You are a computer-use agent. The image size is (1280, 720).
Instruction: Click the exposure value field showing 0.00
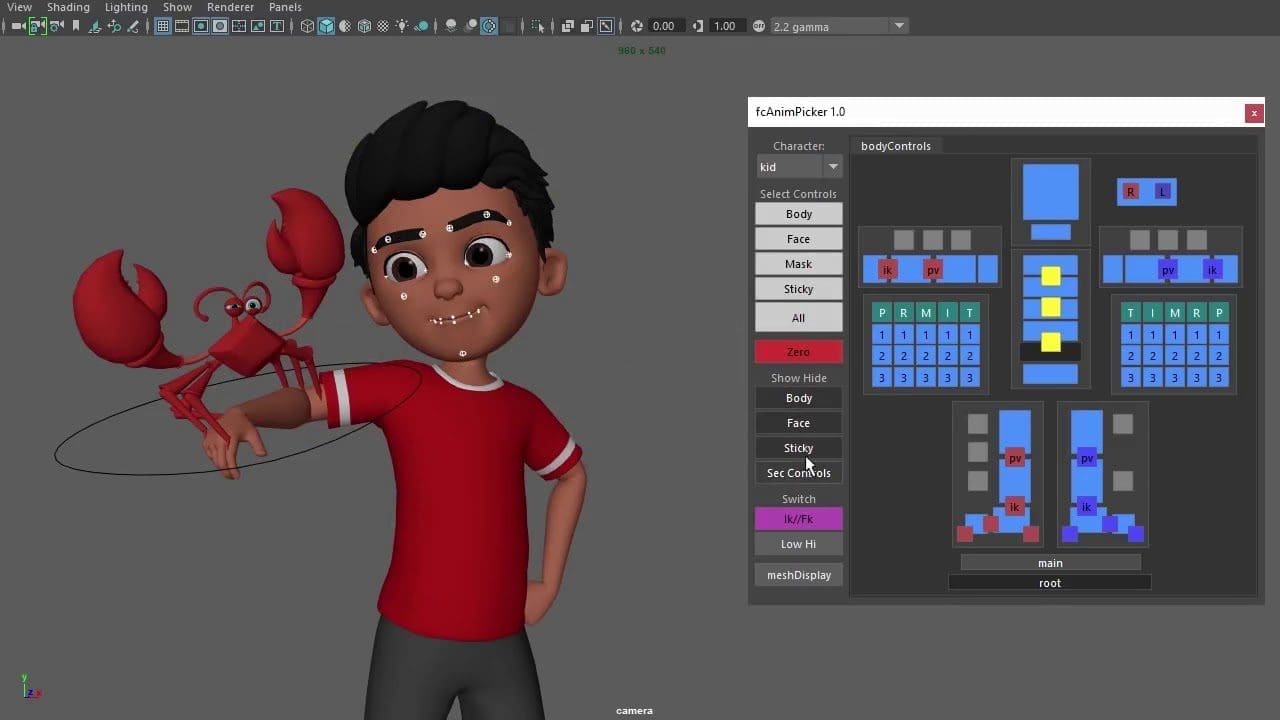pyautogui.click(x=663, y=26)
